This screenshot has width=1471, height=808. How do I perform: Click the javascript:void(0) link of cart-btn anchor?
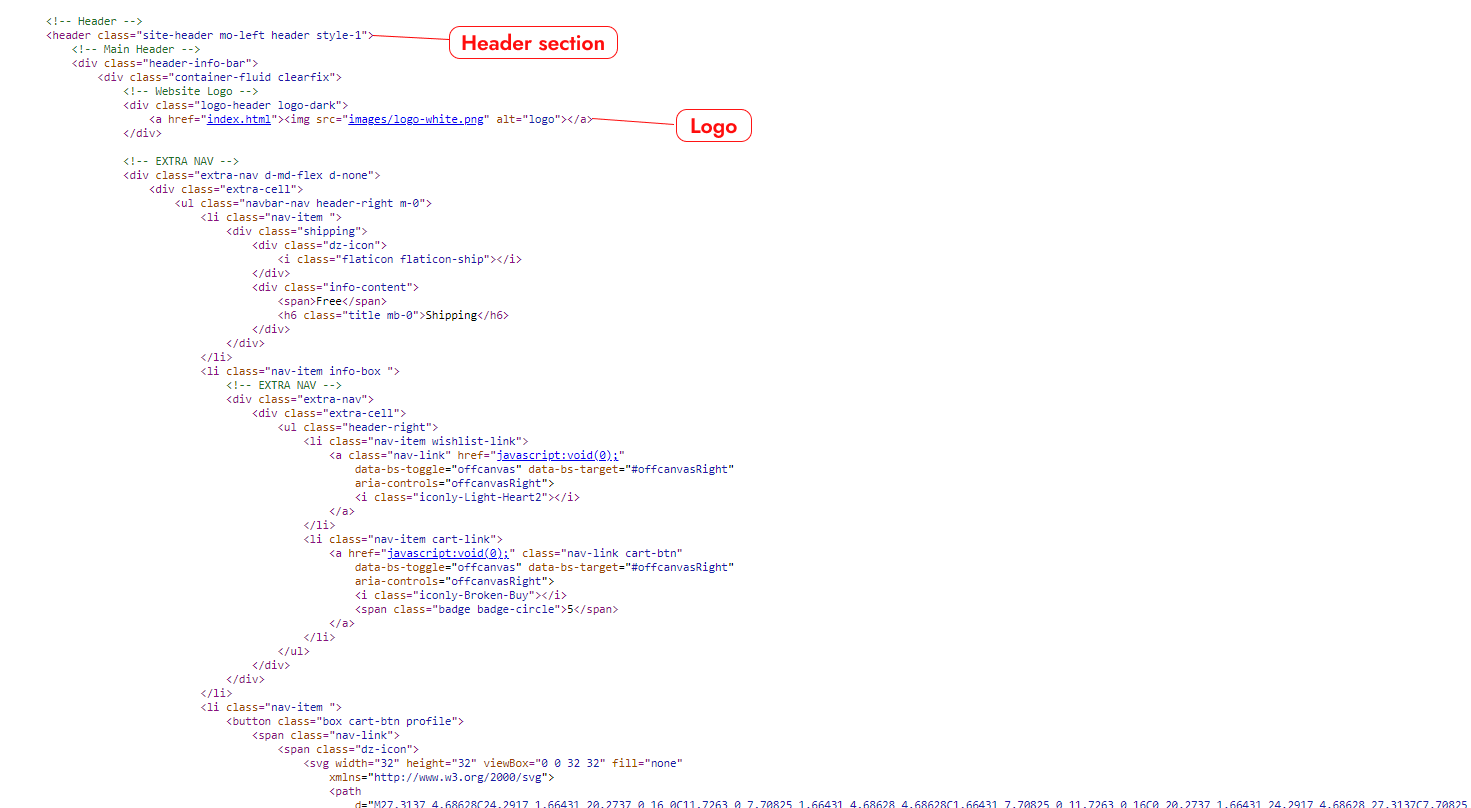click(450, 553)
